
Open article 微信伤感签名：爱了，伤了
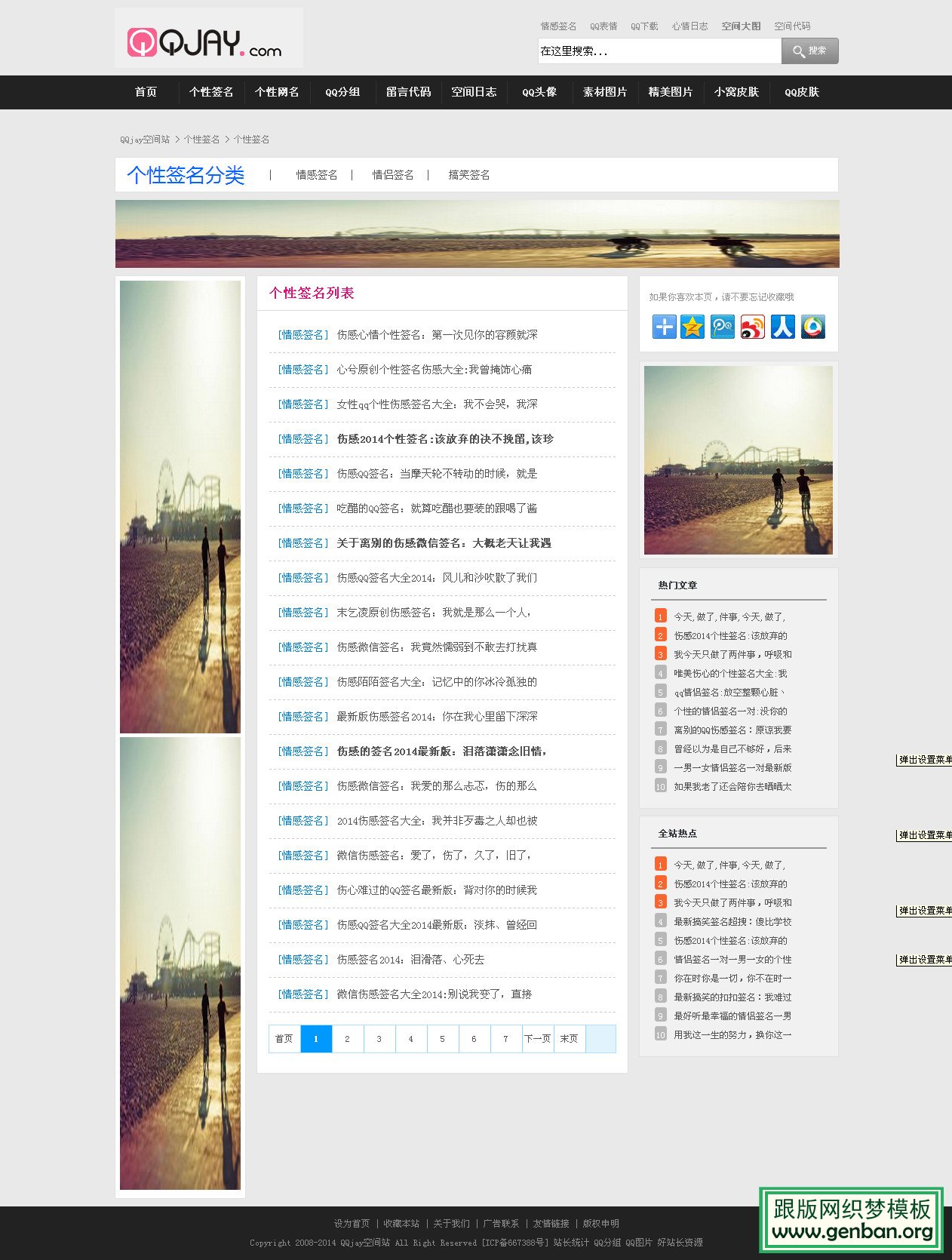click(435, 856)
